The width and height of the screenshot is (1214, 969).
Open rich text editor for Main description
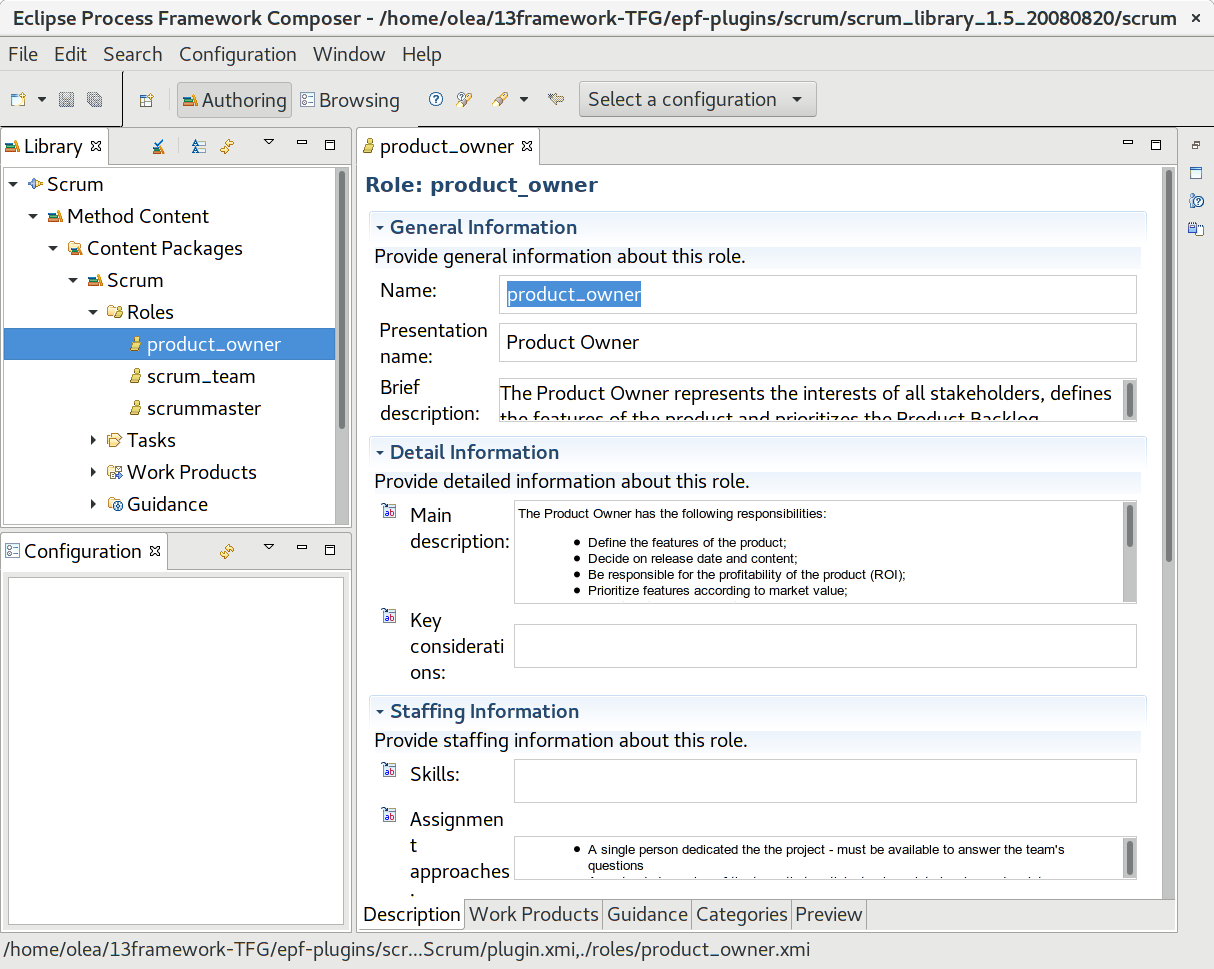(x=389, y=512)
